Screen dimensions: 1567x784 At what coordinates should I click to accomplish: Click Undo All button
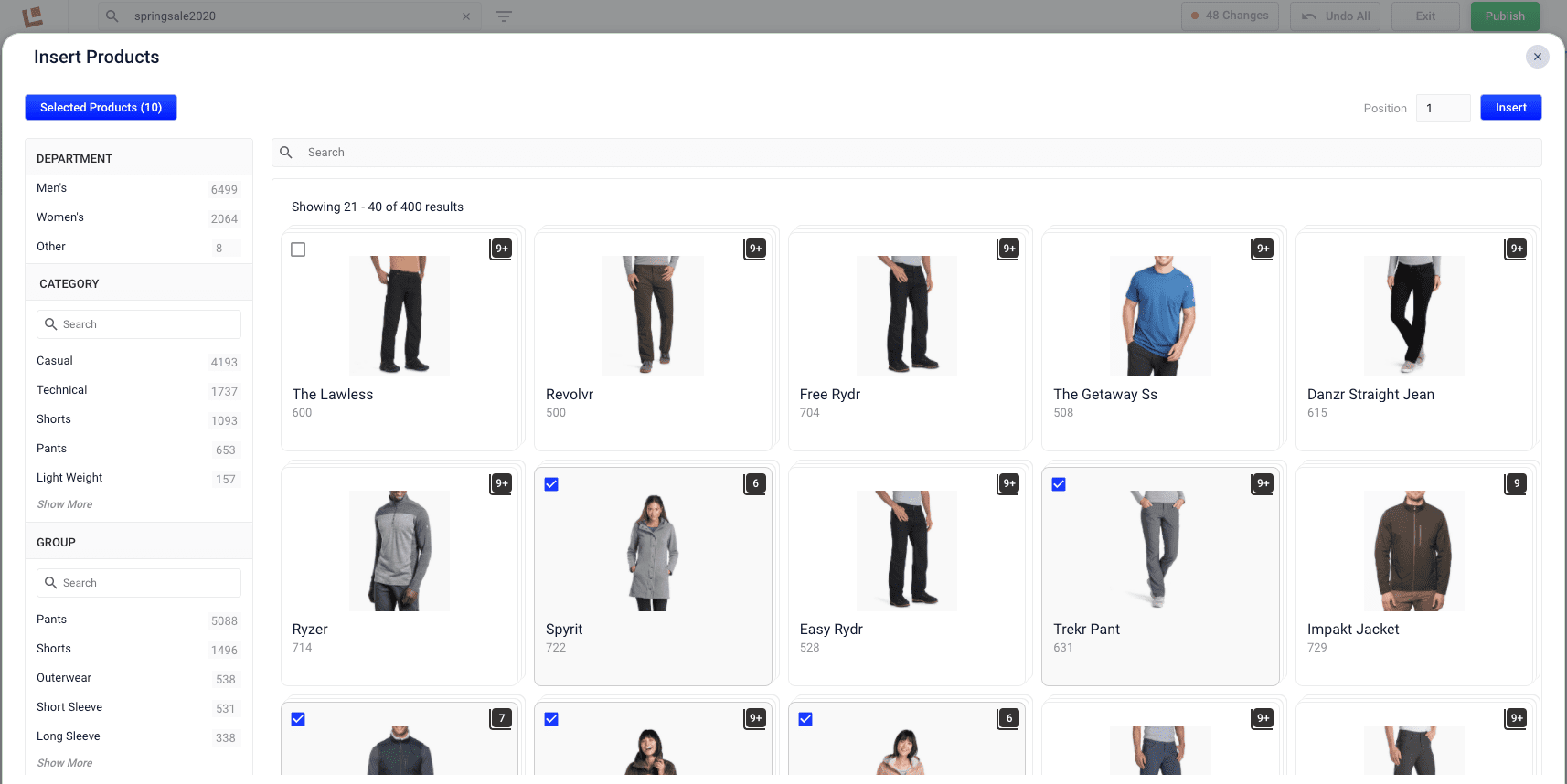[1335, 16]
